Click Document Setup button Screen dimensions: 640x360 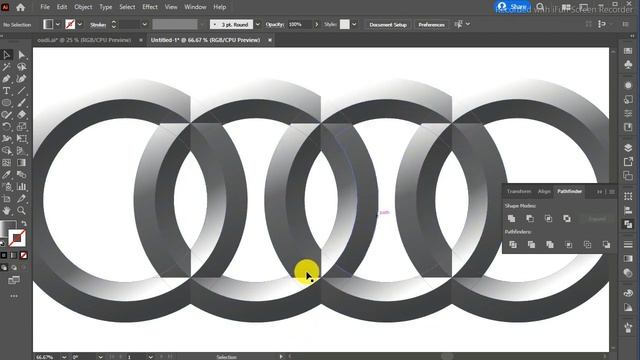tap(388, 24)
